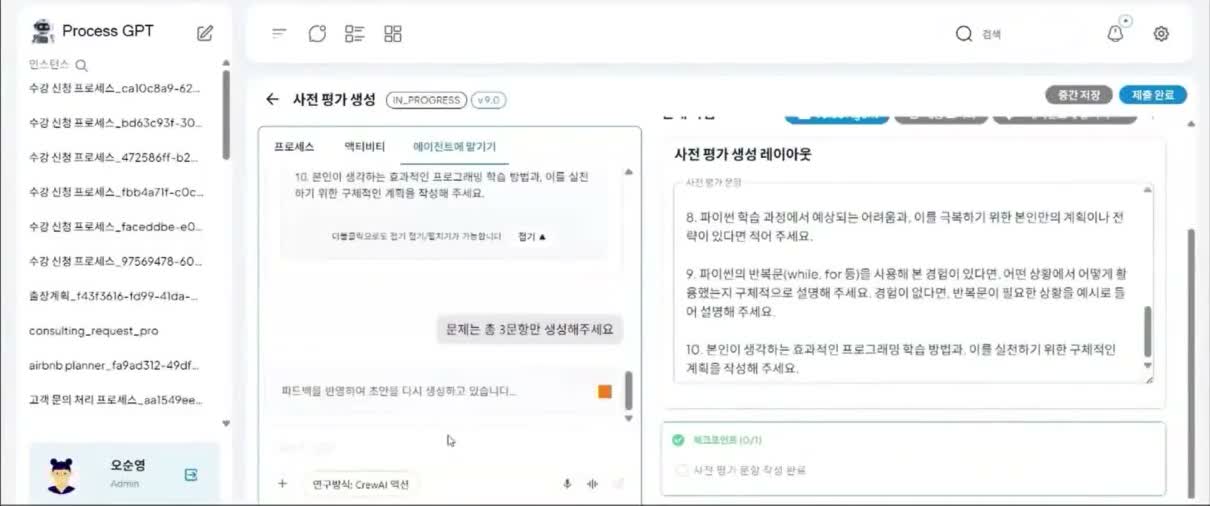Viewport: 1210px width, 506px height.
Task: Click the search icon next to 인스턴스
Action: [x=82, y=66]
